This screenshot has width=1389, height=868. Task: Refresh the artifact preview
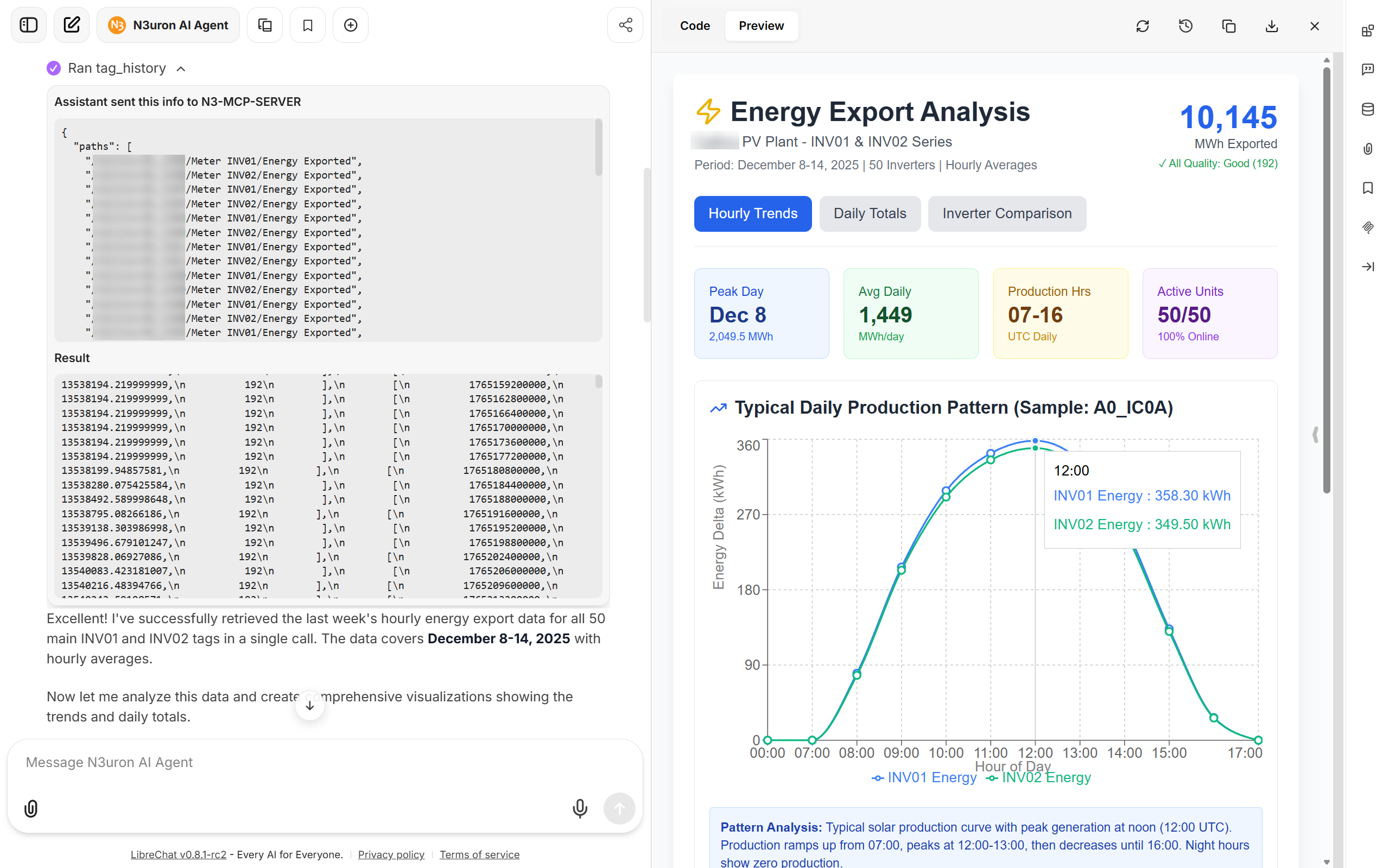click(x=1142, y=26)
